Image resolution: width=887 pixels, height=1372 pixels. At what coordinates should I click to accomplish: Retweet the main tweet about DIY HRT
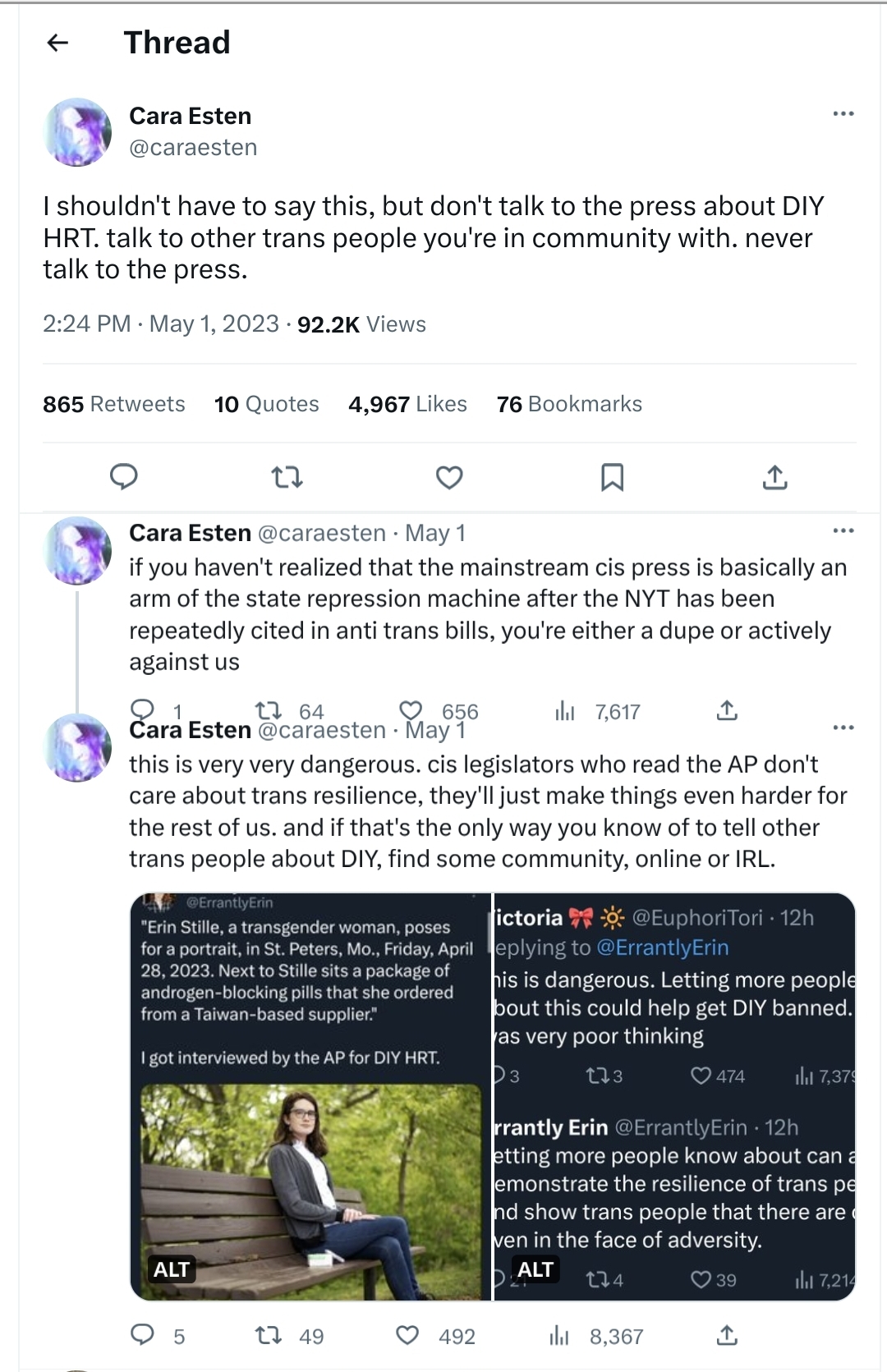tap(287, 476)
